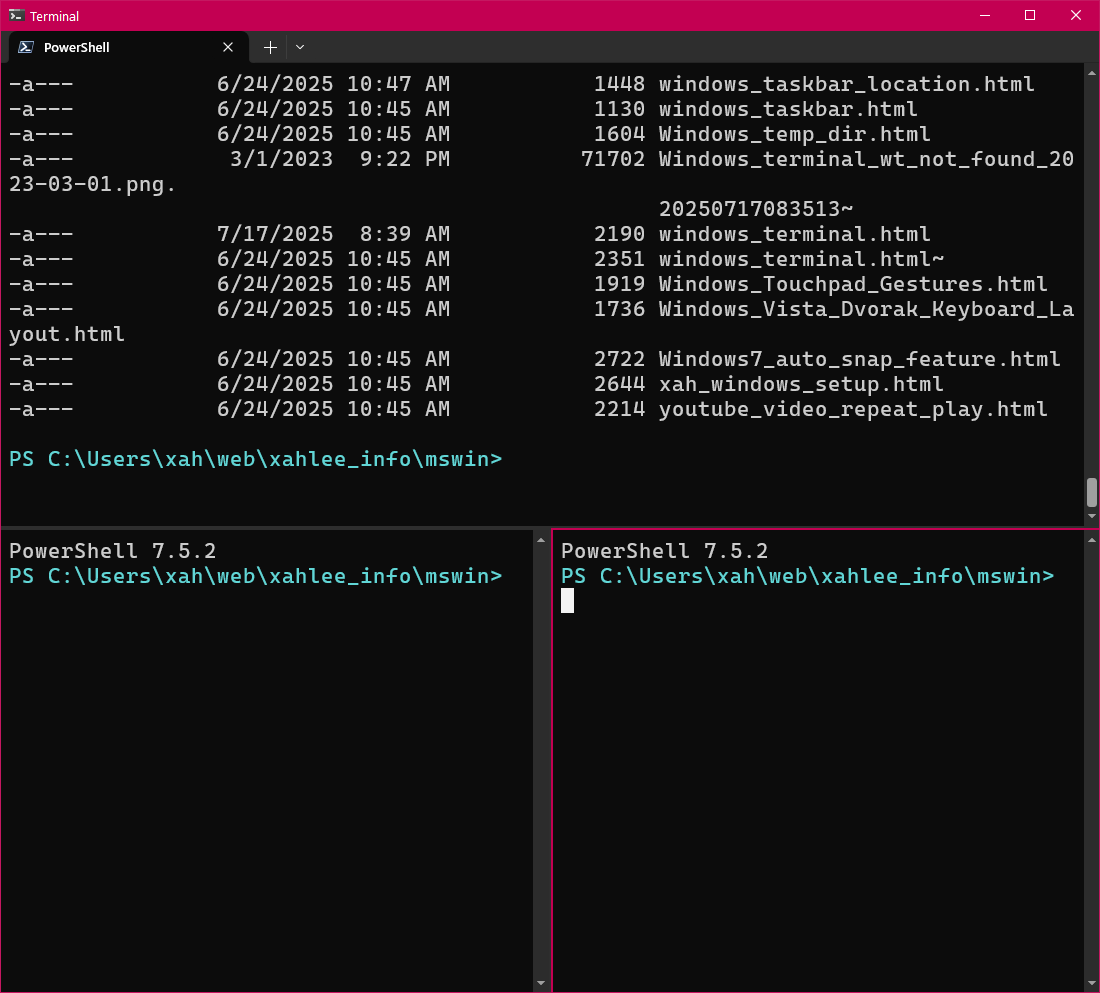Click Windows_Vista_Dvorak_Keyboard file name
This screenshot has height=993, width=1100.
click(x=866, y=309)
